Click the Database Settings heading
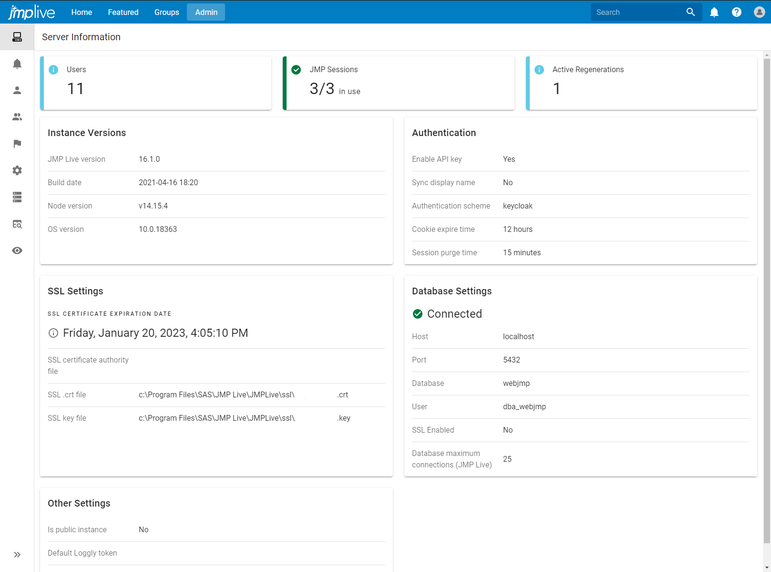This screenshot has height=572, width=771. tap(451, 291)
